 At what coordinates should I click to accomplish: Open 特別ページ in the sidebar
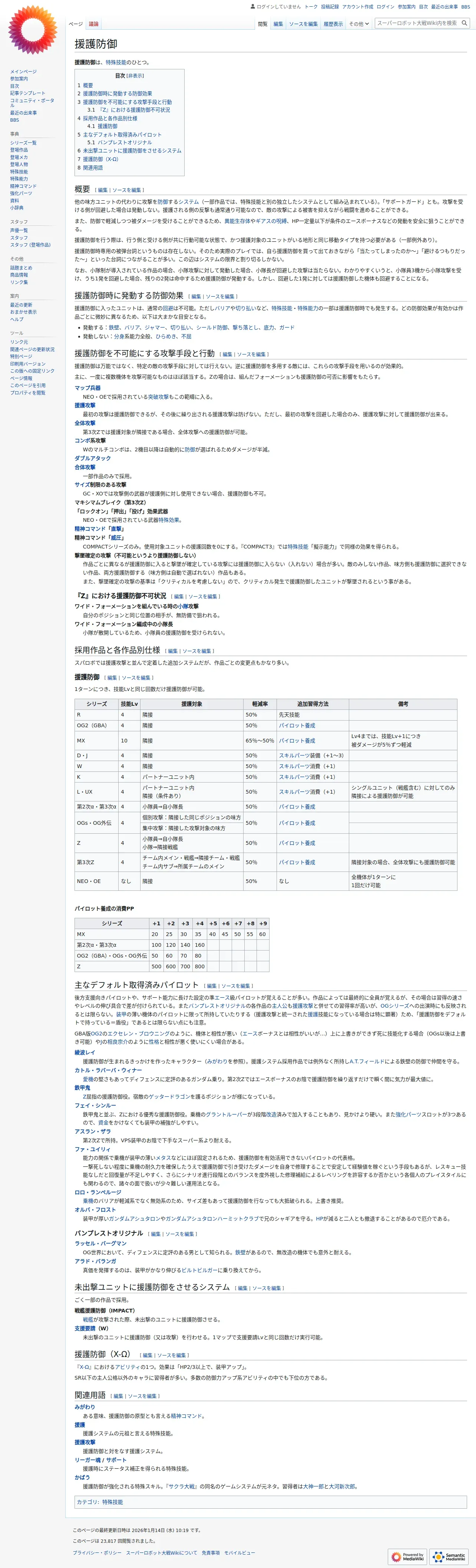(x=21, y=357)
